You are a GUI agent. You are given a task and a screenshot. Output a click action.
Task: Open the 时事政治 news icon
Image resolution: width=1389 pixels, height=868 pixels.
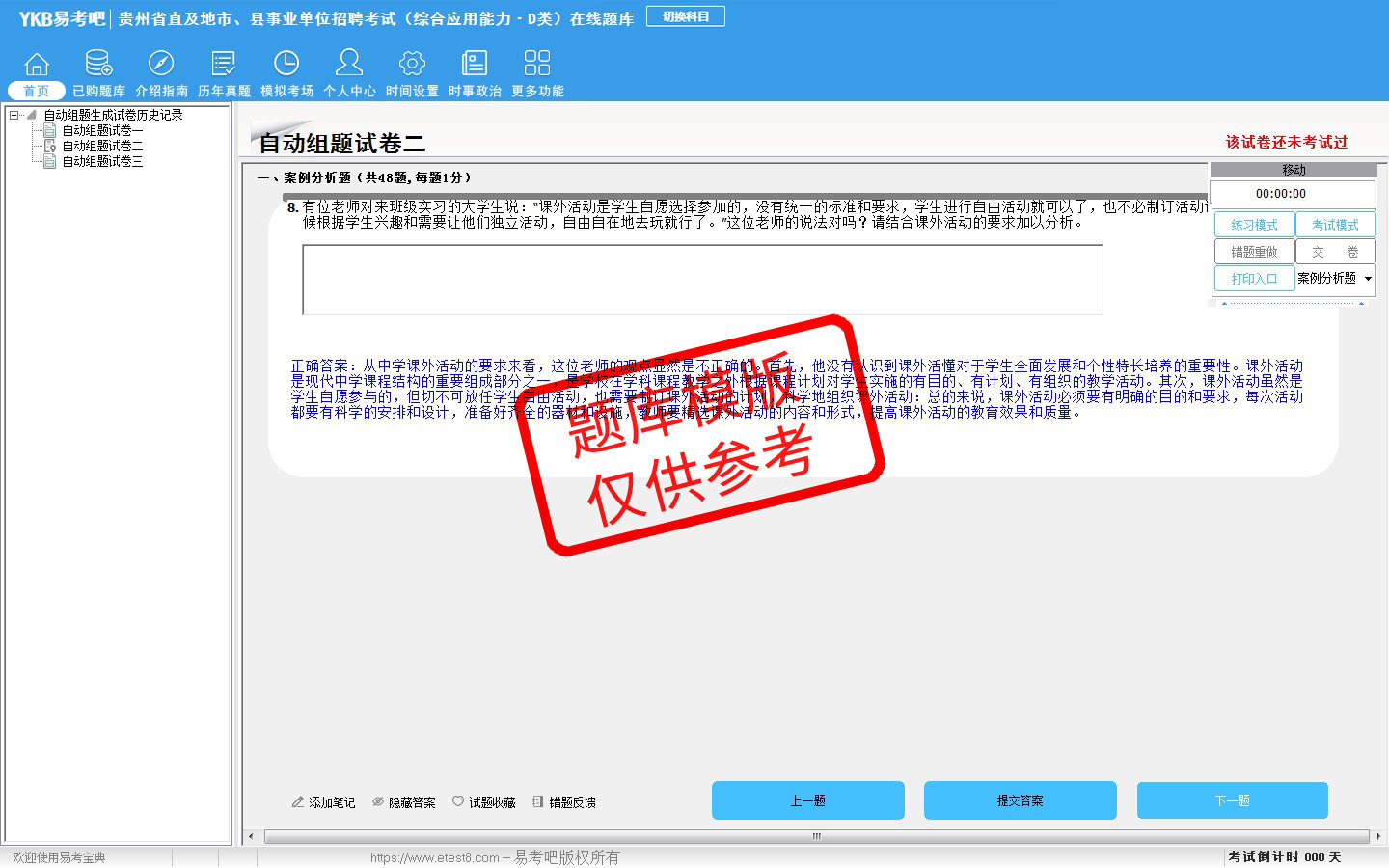(475, 65)
